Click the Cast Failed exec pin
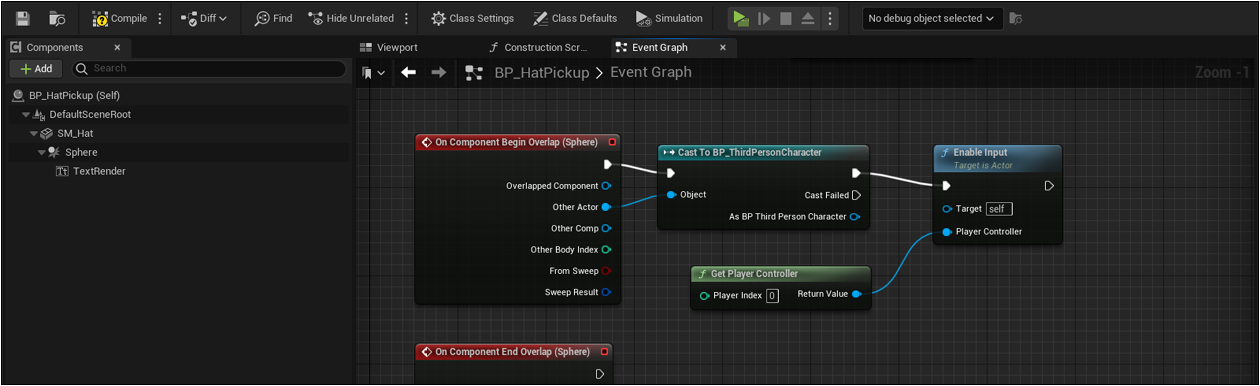 coord(856,195)
